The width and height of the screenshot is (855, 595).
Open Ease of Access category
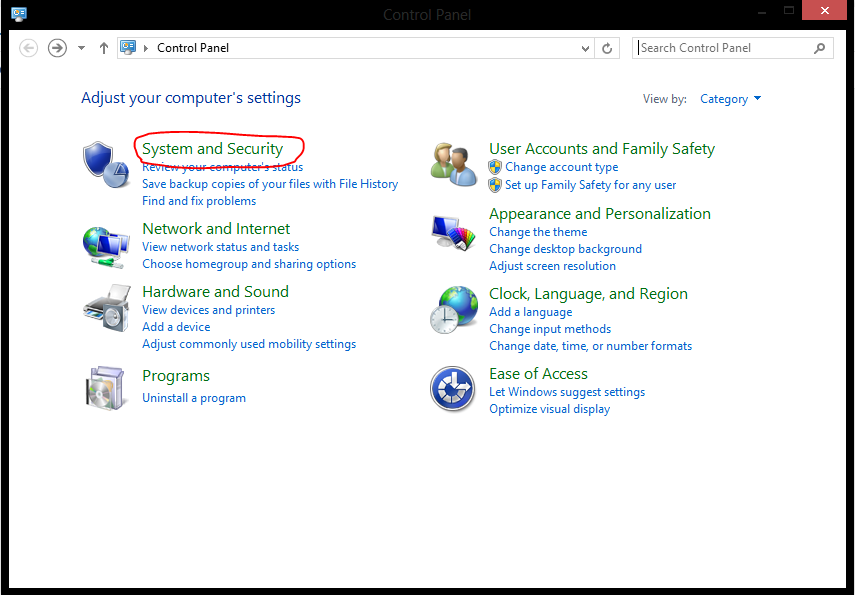pyautogui.click(x=538, y=374)
